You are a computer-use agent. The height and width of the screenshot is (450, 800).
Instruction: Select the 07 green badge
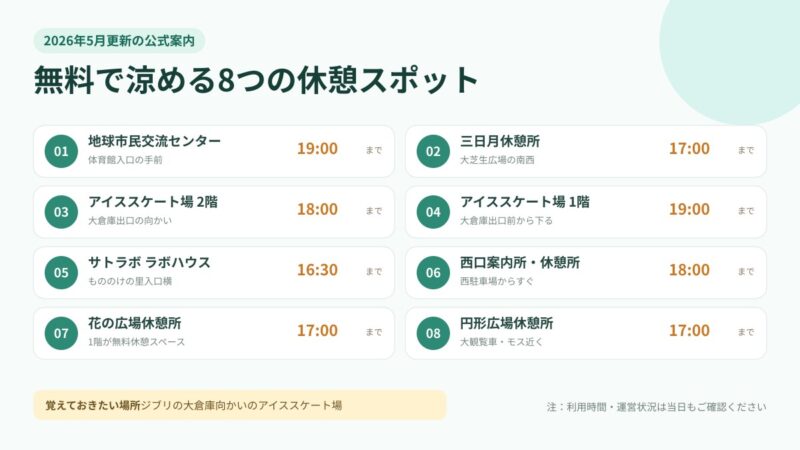click(x=61, y=333)
